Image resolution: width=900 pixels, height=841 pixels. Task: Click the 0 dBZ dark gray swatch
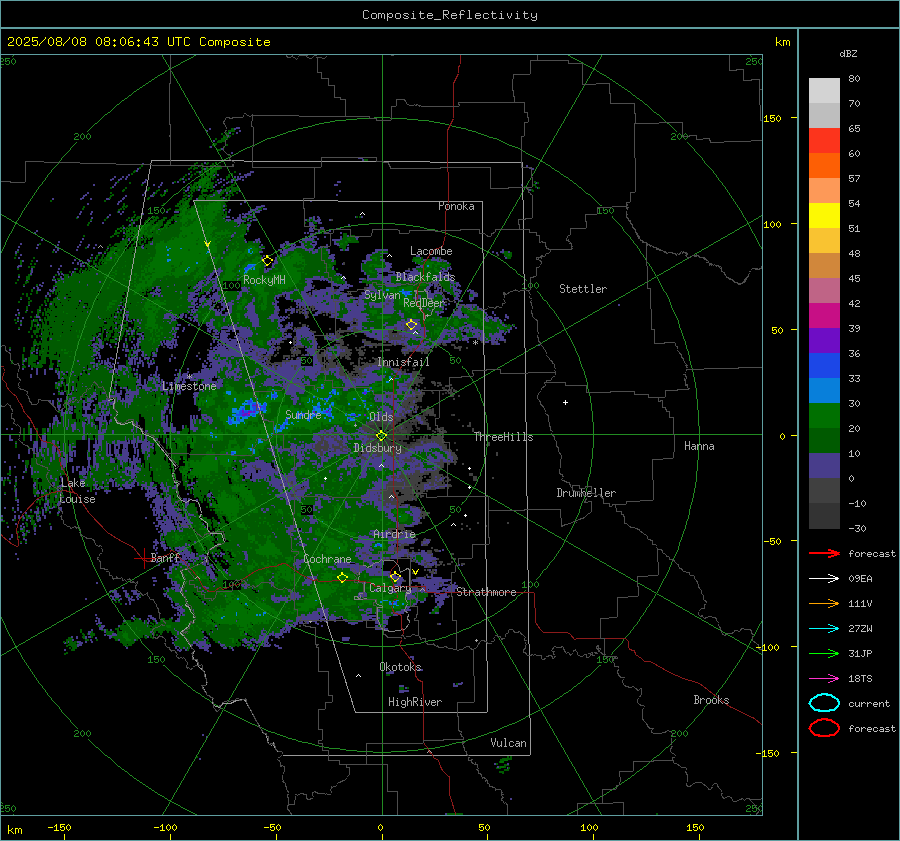(x=824, y=491)
